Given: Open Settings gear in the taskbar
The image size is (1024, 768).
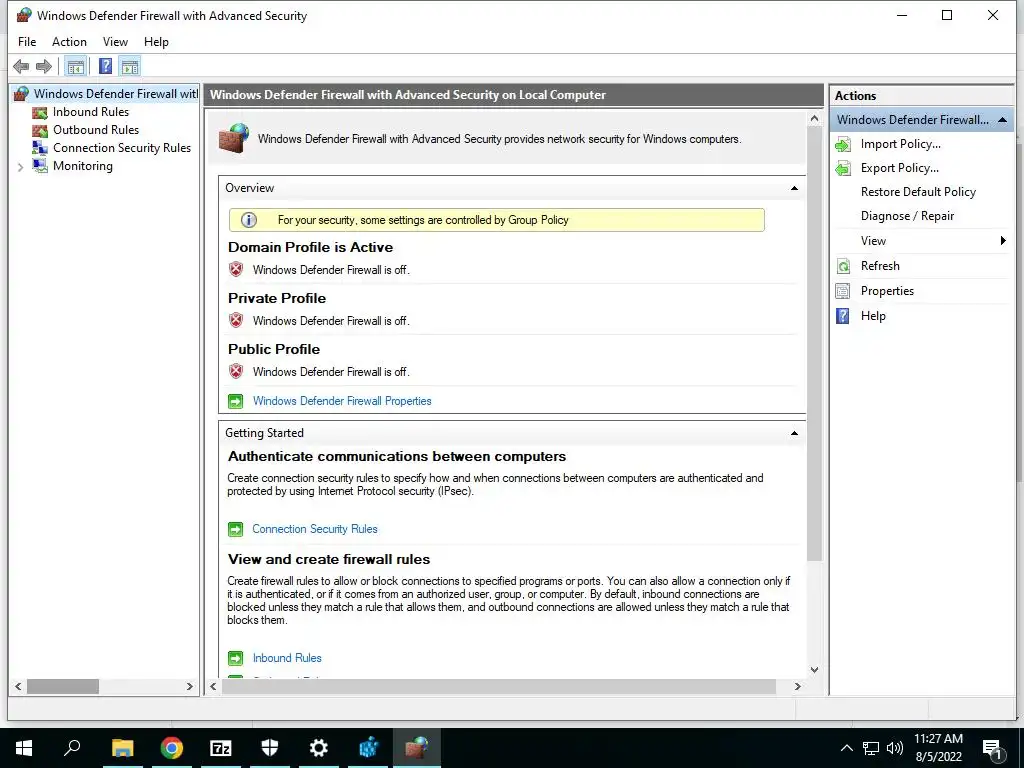Looking at the screenshot, I should [x=319, y=747].
